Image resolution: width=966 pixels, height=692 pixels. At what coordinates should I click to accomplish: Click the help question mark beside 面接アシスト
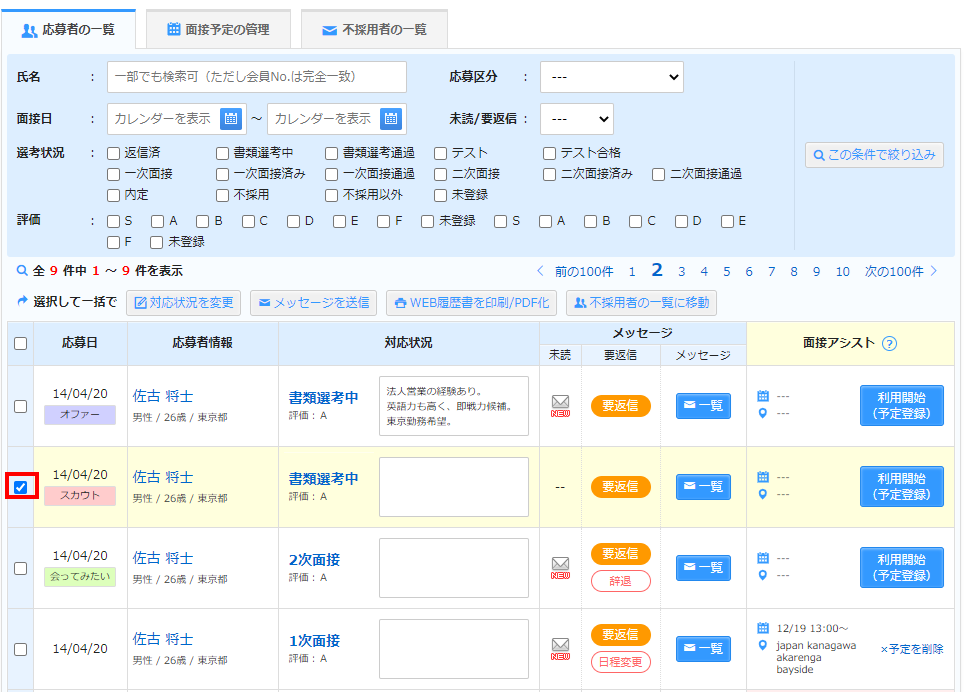point(889,344)
